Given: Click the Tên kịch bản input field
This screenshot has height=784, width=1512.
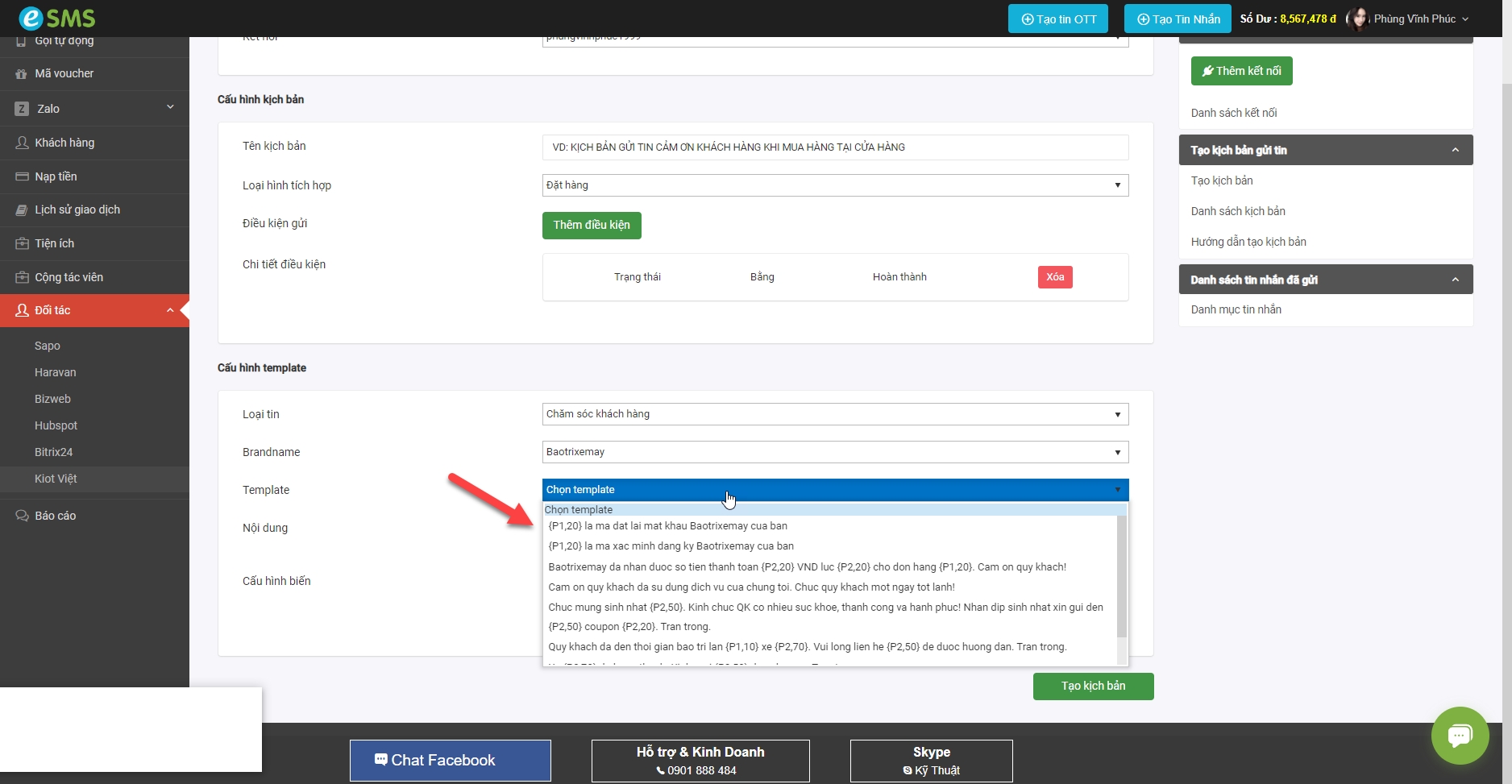Looking at the screenshot, I should pos(834,147).
